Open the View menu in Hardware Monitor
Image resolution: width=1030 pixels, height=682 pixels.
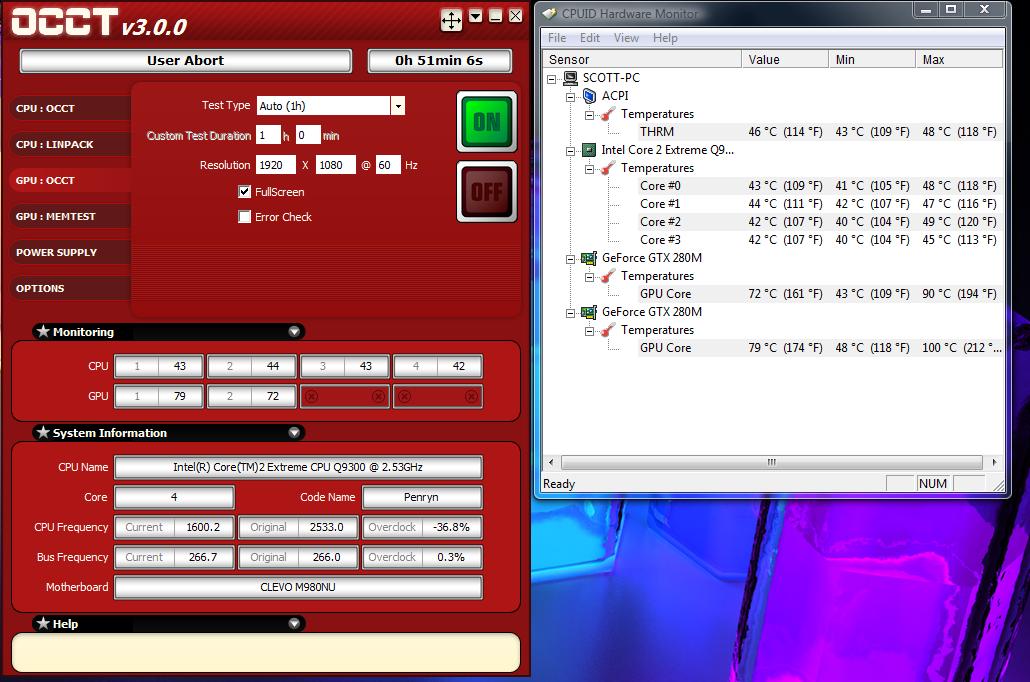tap(626, 38)
